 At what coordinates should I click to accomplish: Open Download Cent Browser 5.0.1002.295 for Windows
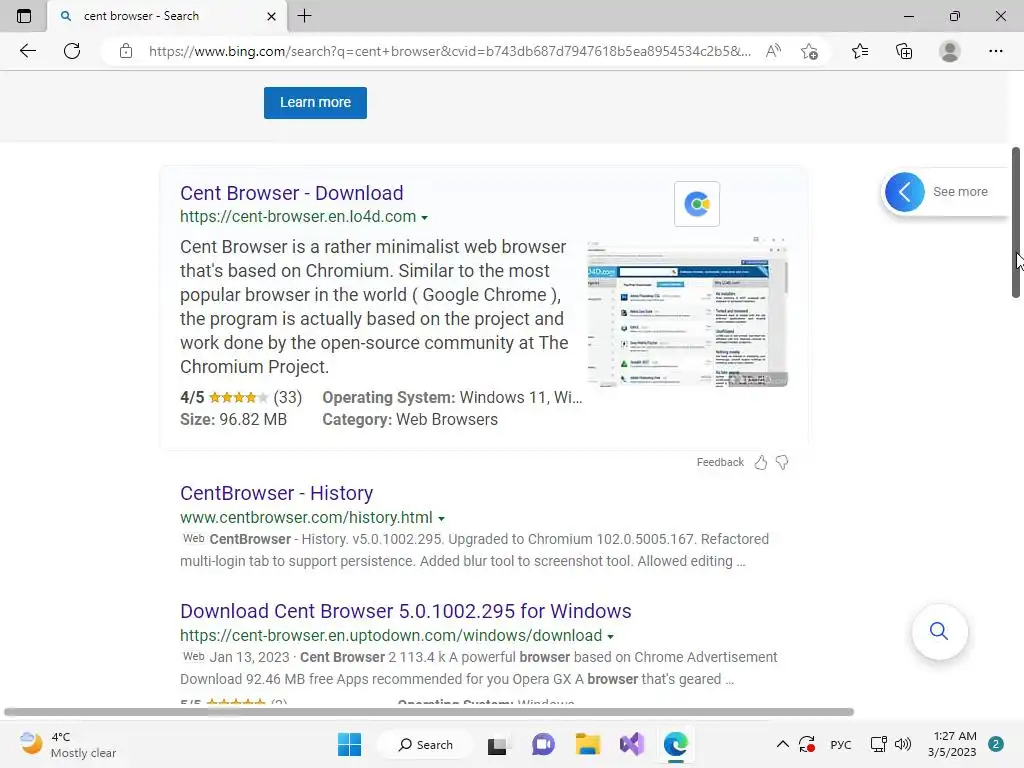click(406, 611)
